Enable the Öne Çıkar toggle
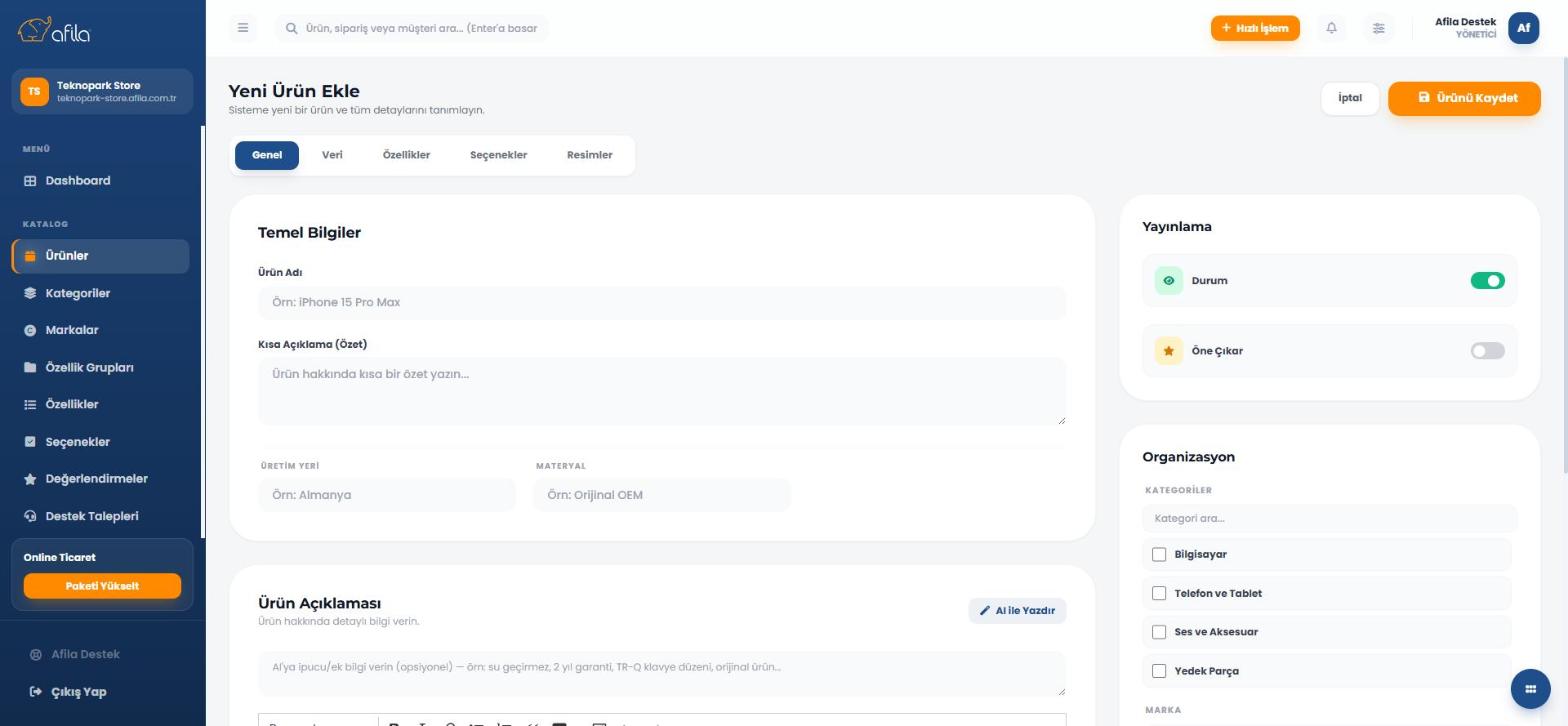1568x726 pixels. 1487,351
